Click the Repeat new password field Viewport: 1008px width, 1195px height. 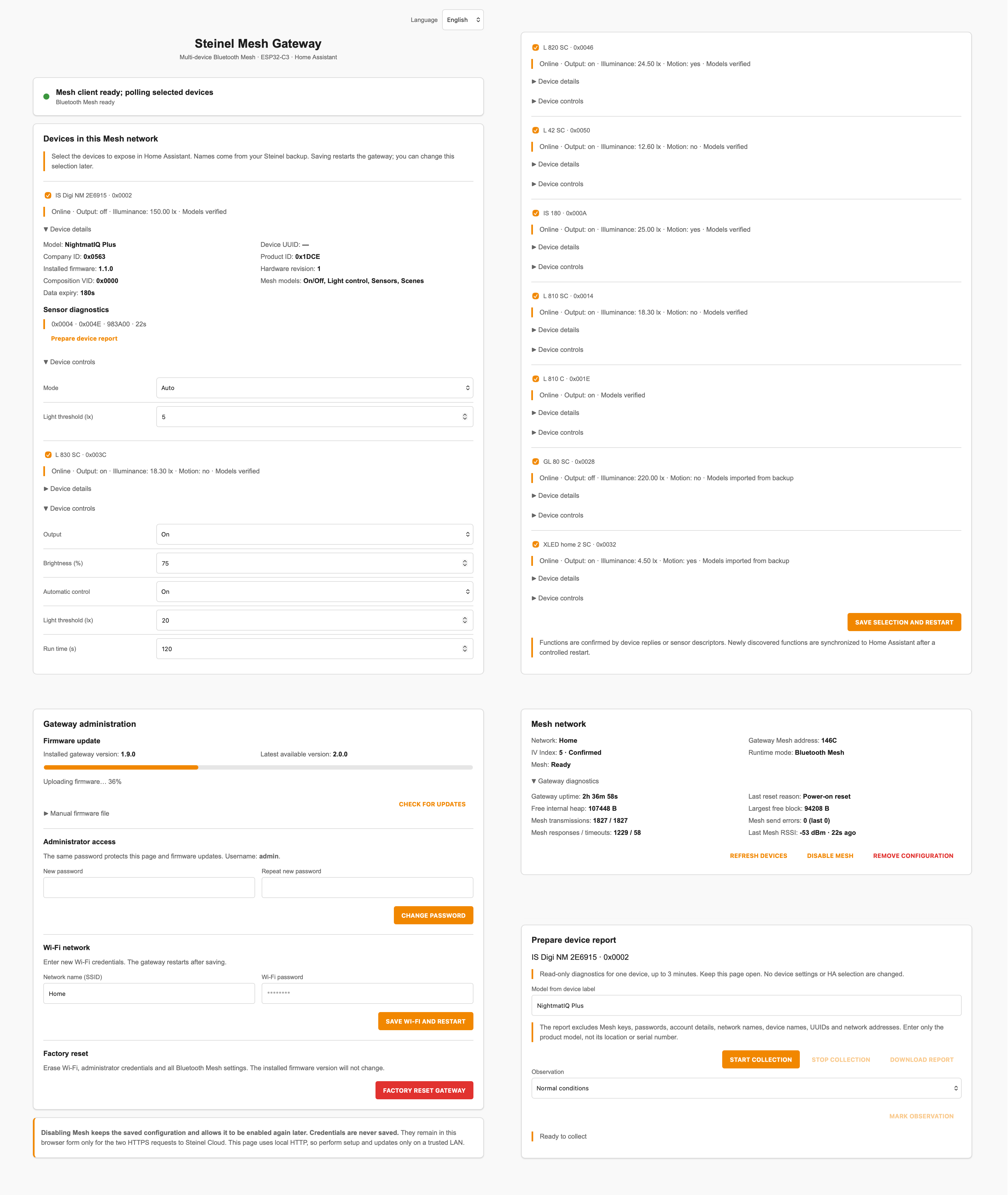pyautogui.click(x=368, y=888)
